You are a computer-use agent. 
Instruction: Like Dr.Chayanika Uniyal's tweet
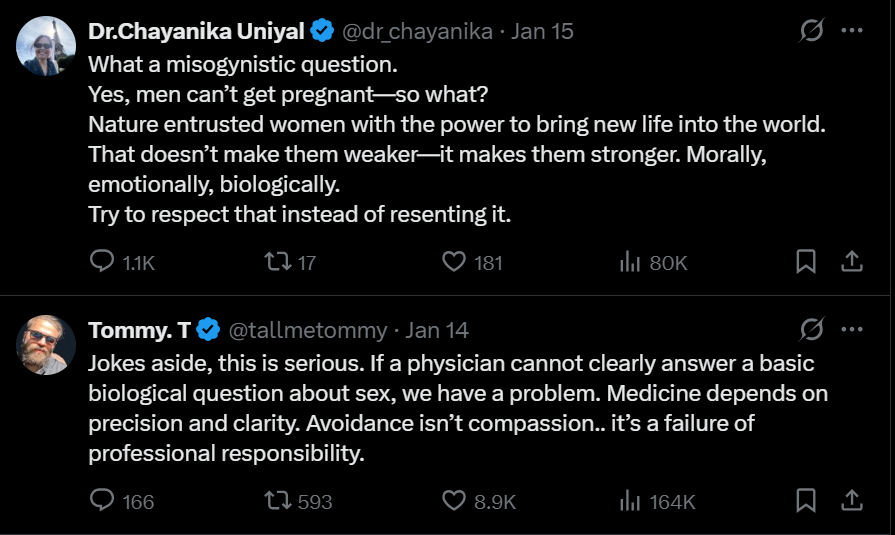coord(454,262)
